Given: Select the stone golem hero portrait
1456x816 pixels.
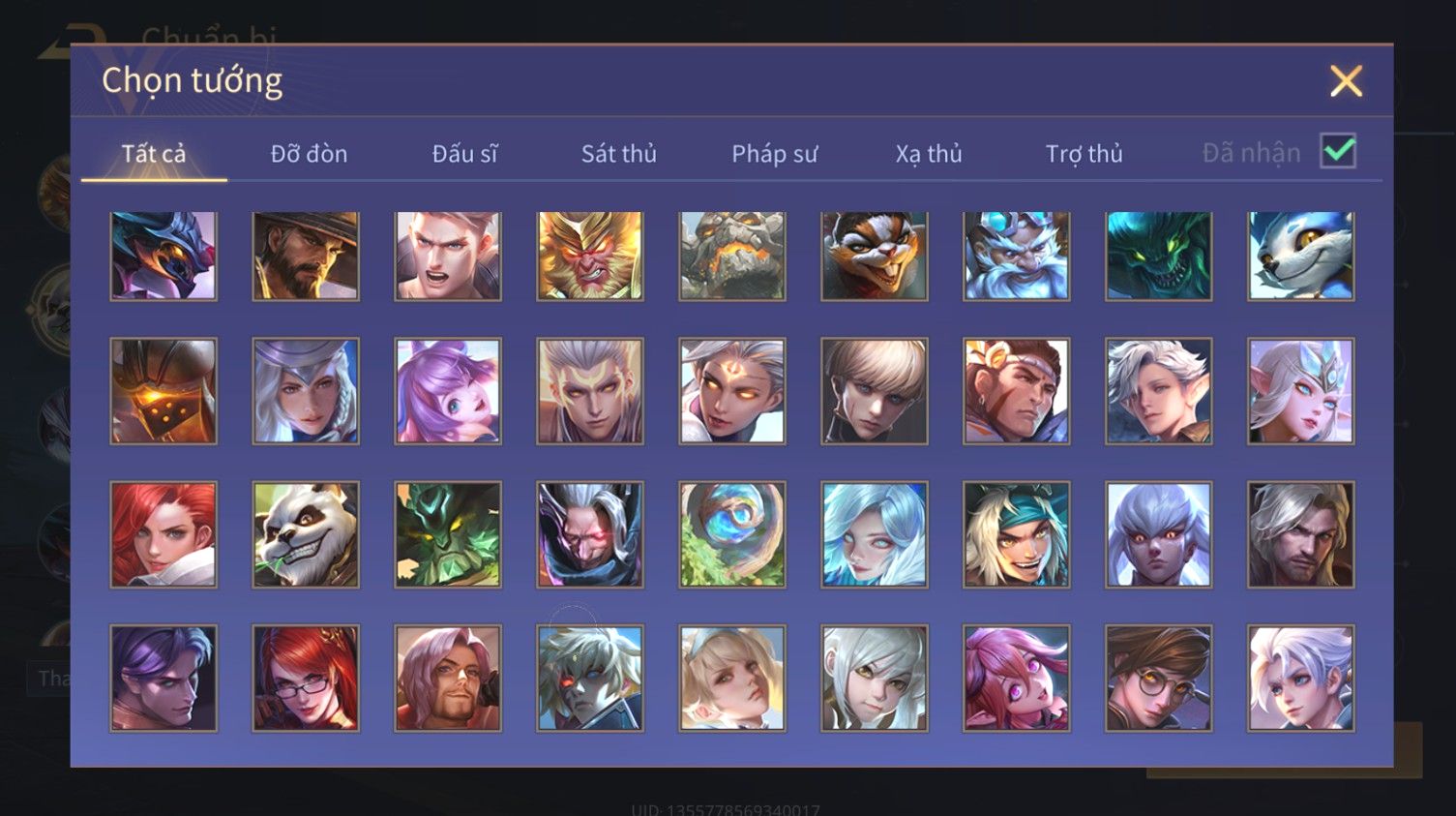Looking at the screenshot, I should [x=732, y=256].
